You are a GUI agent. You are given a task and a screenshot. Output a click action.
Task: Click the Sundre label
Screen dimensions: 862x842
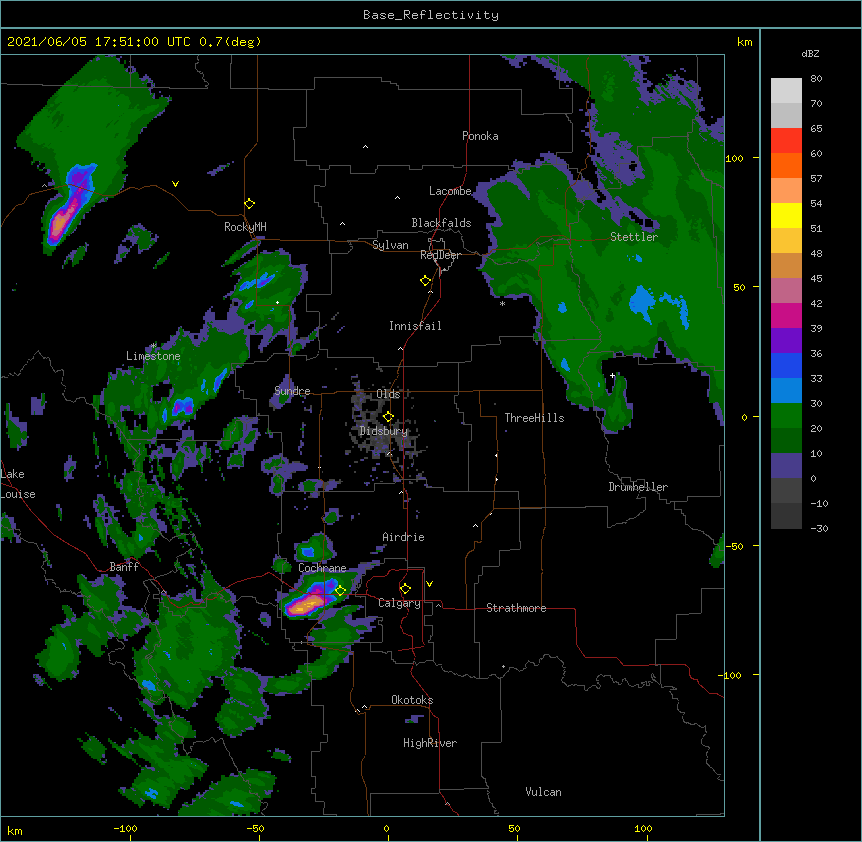point(292,391)
